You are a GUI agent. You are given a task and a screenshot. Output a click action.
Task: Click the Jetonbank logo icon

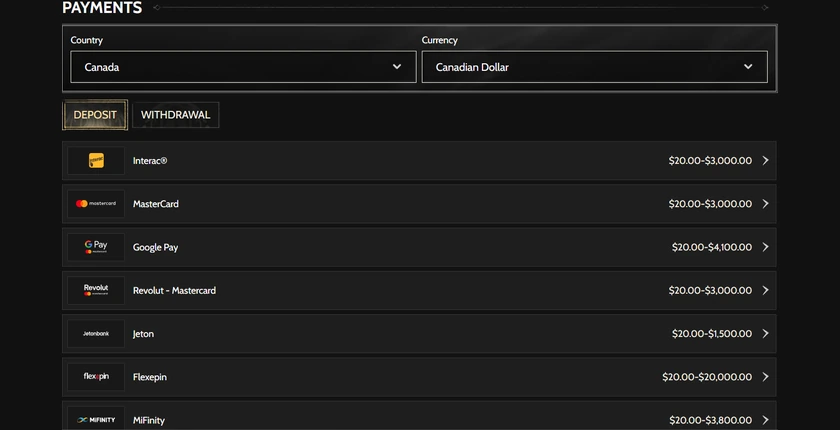click(96, 334)
